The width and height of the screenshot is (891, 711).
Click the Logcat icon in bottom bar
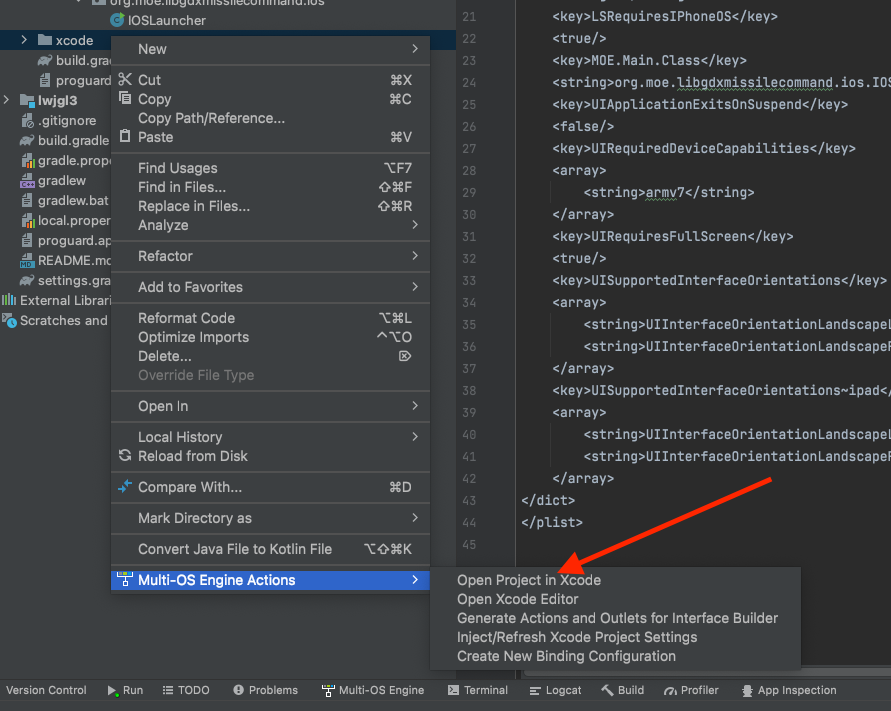click(x=535, y=691)
